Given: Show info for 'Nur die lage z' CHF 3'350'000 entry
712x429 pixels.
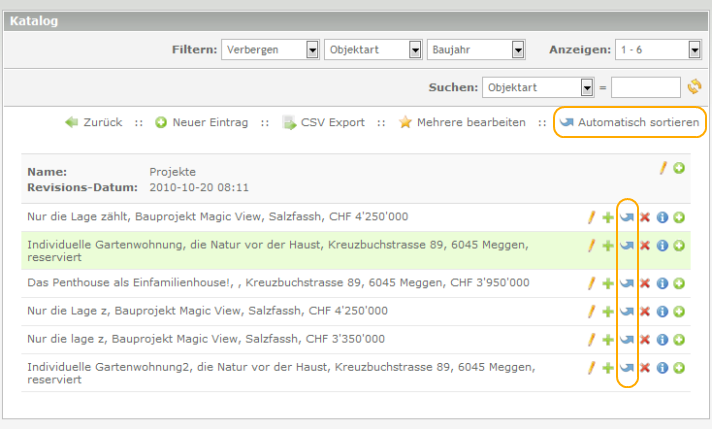Looking at the screenshot, I should (x=662, y=340).
